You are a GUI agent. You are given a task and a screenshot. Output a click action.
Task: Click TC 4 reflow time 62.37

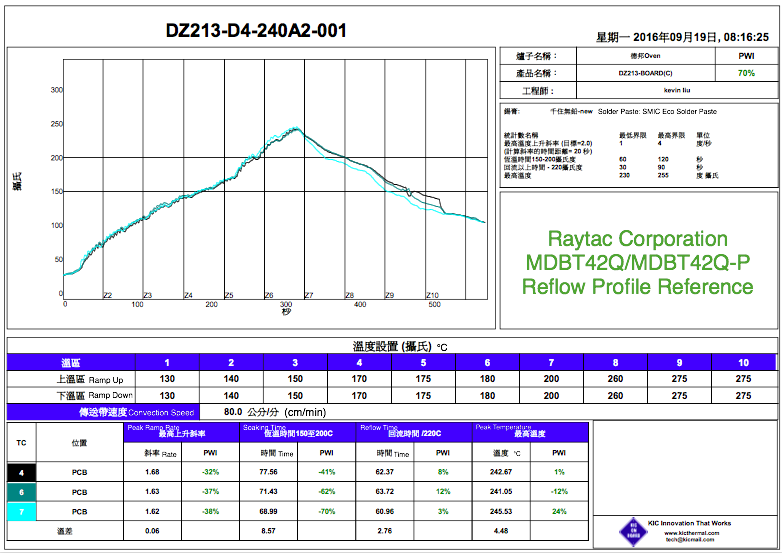pyautogui.click(x=385, y=472)
